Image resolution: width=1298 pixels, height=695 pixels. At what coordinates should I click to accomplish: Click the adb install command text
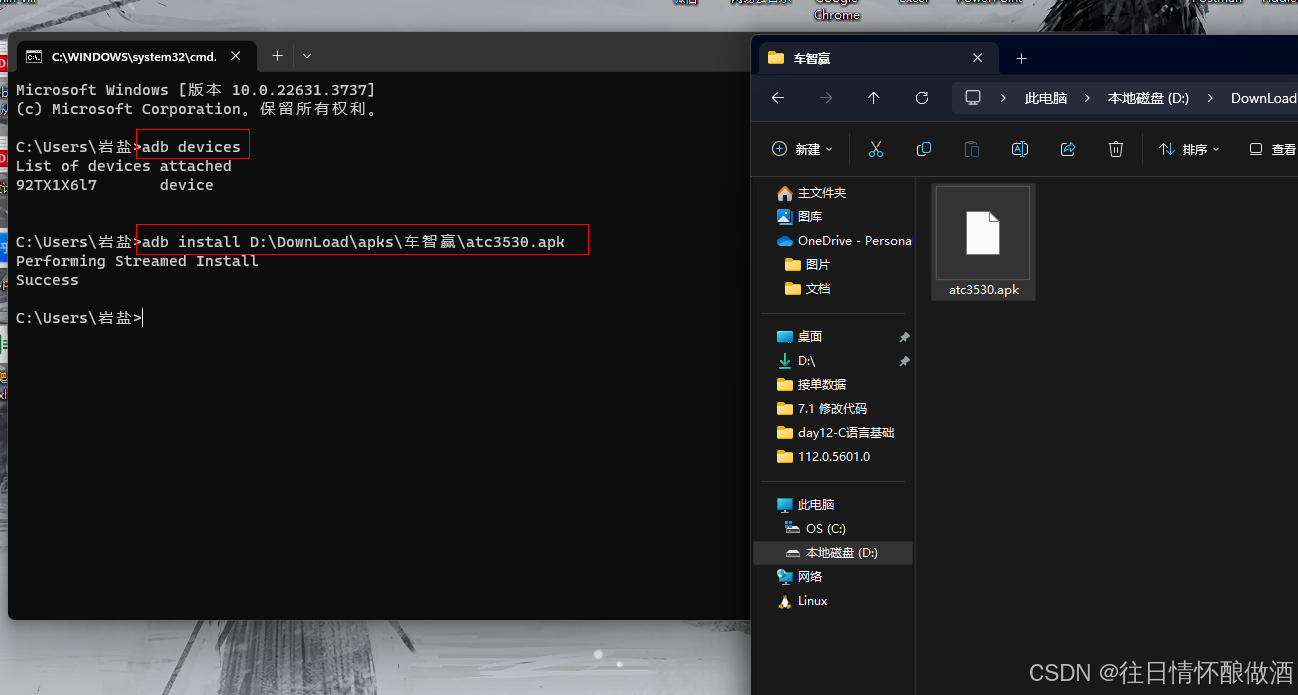(353, 242)
